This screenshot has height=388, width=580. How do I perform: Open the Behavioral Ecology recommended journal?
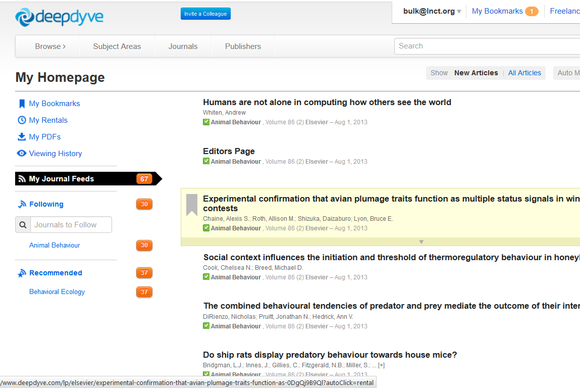tap(57, 292)
